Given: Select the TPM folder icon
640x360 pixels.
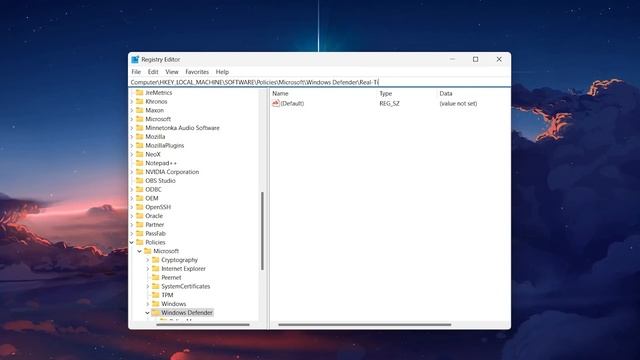Looking at the screenshot, I should click(156, 295).
